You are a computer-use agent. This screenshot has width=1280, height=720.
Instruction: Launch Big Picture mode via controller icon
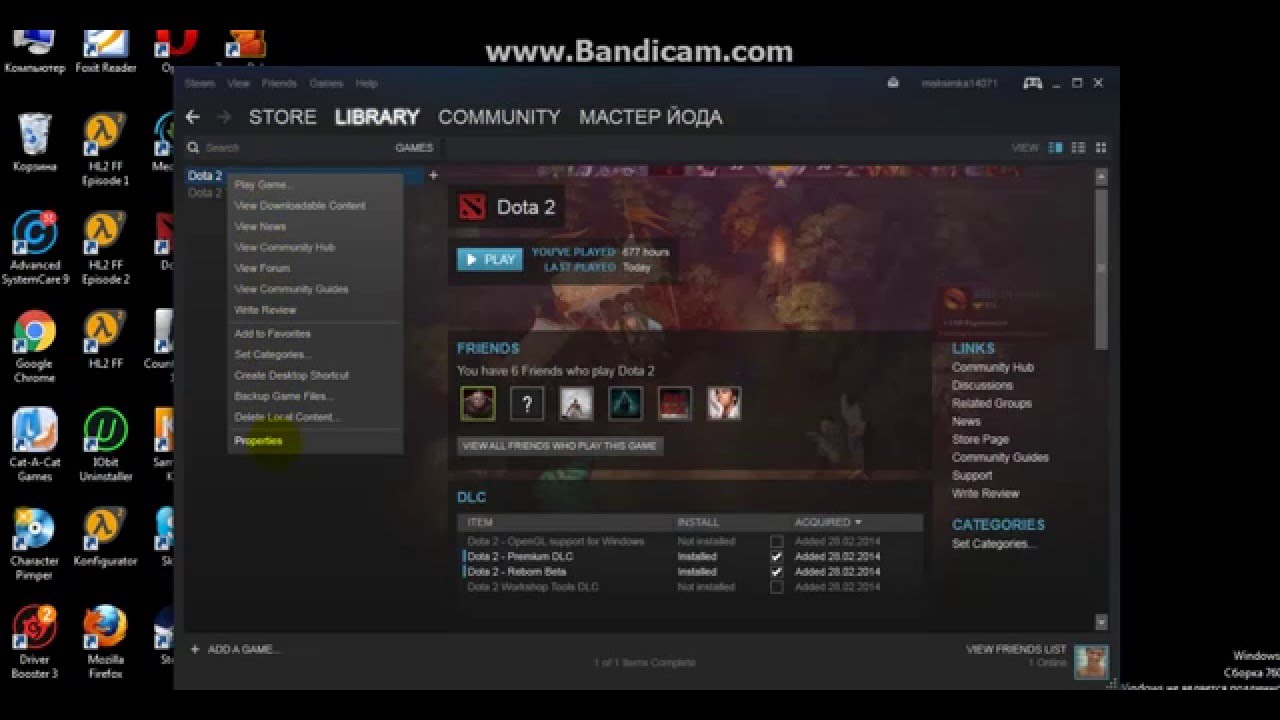1033,83
